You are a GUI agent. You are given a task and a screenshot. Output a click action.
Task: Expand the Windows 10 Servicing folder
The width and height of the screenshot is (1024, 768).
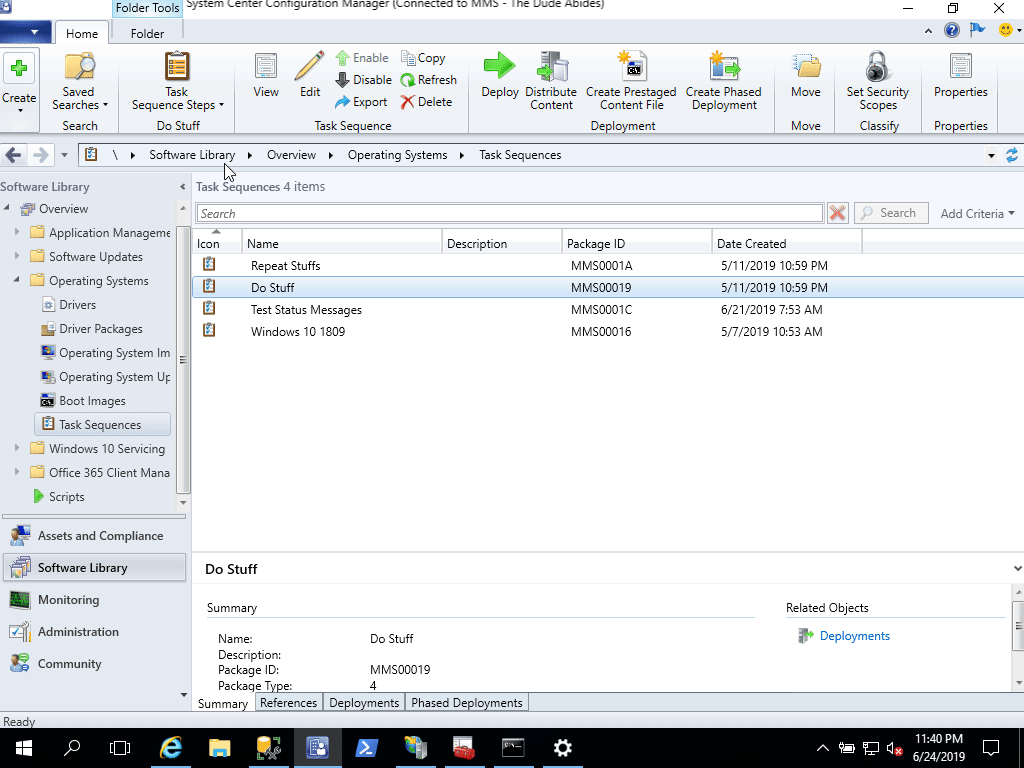[17, 448]
